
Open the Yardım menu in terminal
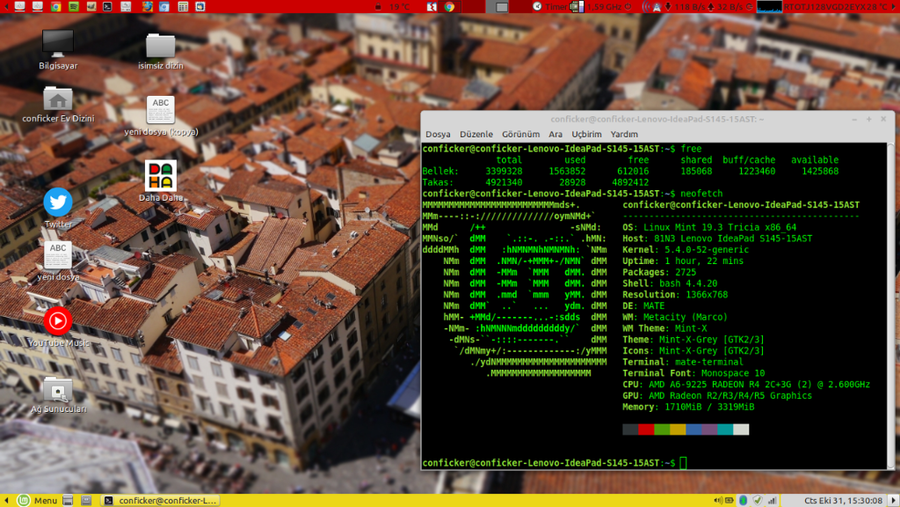(x=624, y=134)
